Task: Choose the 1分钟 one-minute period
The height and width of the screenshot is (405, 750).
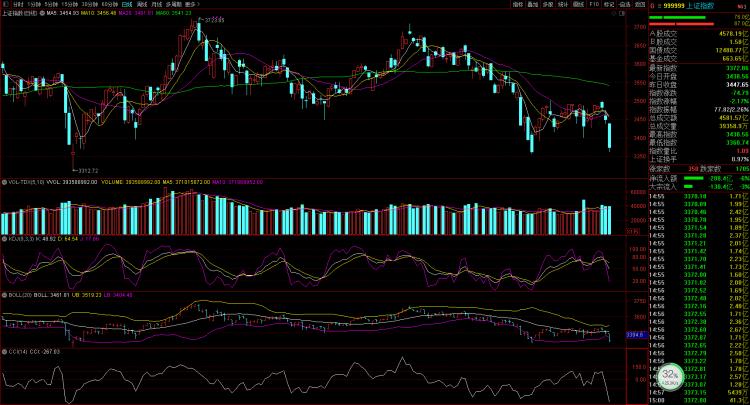Action: 37,5
